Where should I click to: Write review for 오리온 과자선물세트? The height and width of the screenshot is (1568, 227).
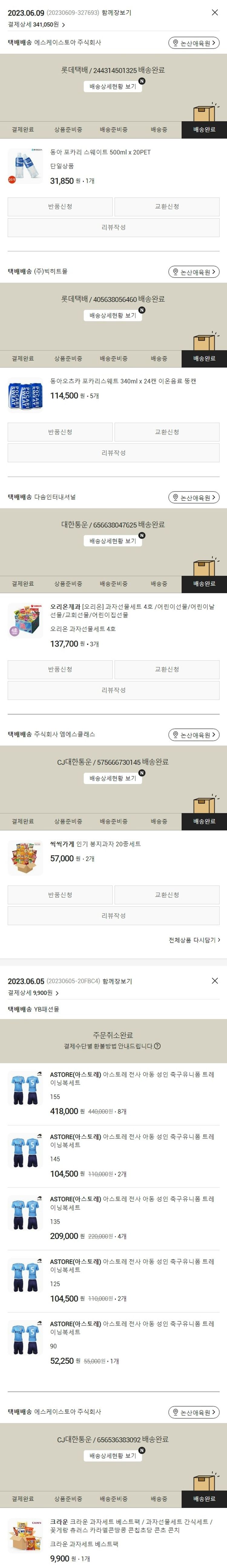(x=113, y=690)
